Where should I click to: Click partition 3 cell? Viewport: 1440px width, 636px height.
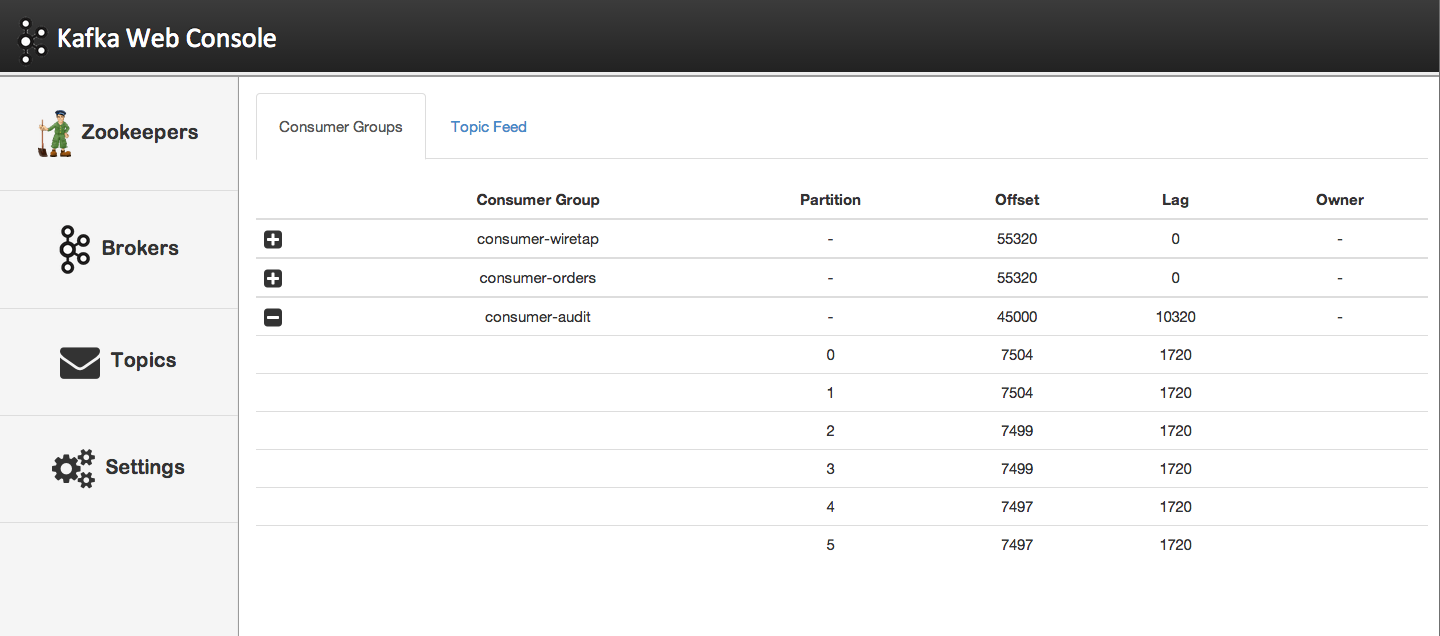(830, 469)
